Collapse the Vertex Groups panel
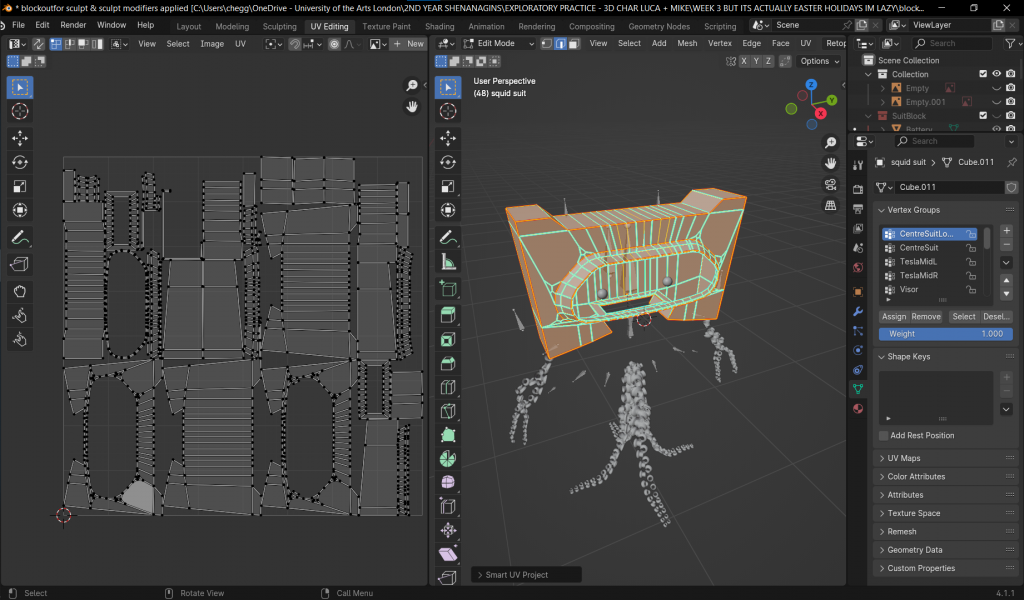The image size is (1024, 600). pyautogui.click(x=945, y=210)
